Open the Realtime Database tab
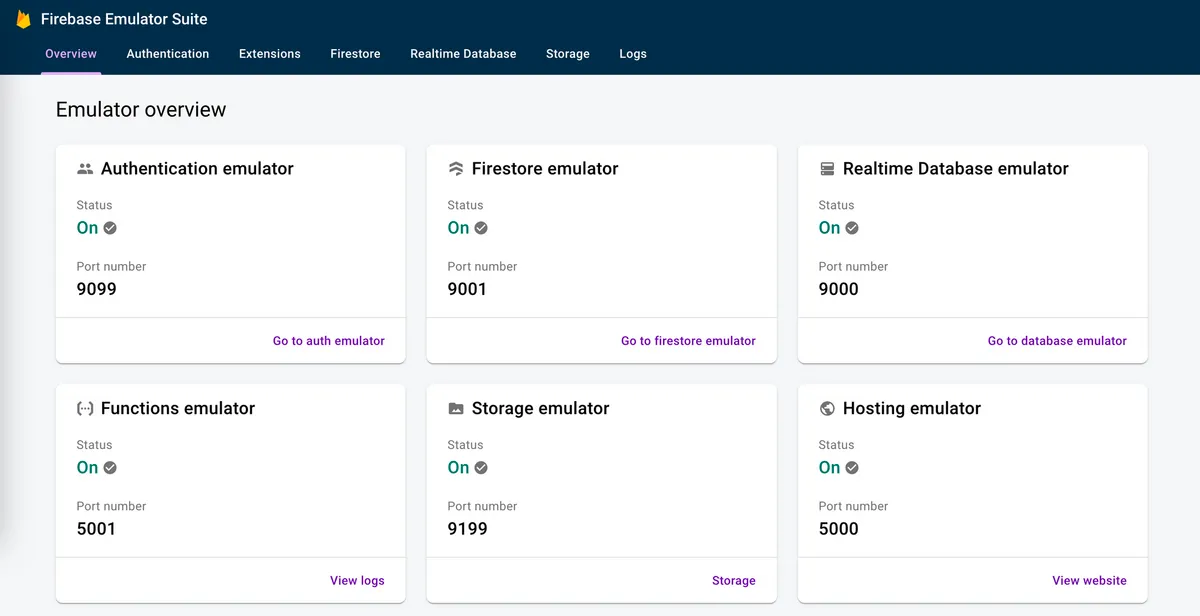The height and width of the screenshot is (616, 1200). pyautogui.click(x=463, y=54)
